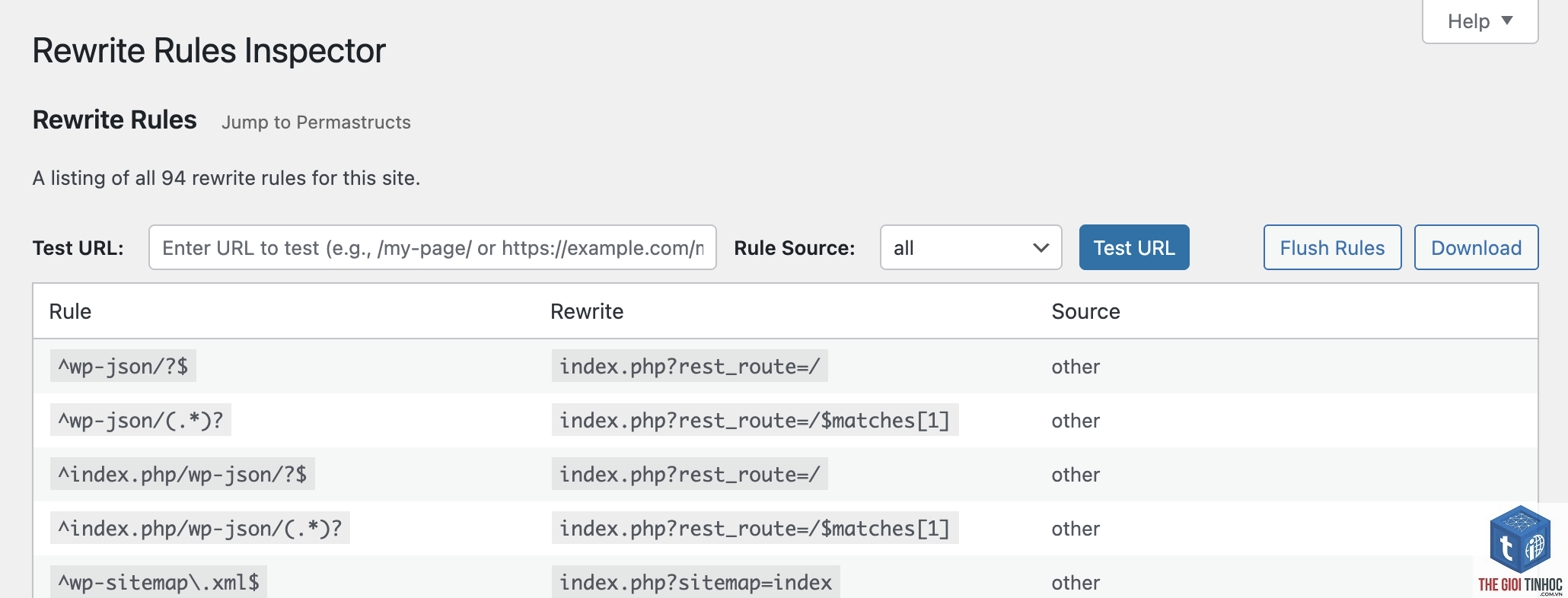This screenshot has height=598, width=1568.
Task: Open the Rule Source dropdown
Action: (970, 247)
